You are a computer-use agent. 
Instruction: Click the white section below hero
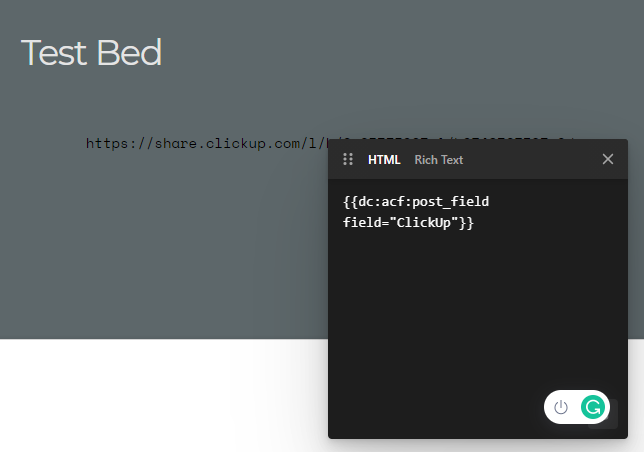pyautogui.click(x=164, y=395)
